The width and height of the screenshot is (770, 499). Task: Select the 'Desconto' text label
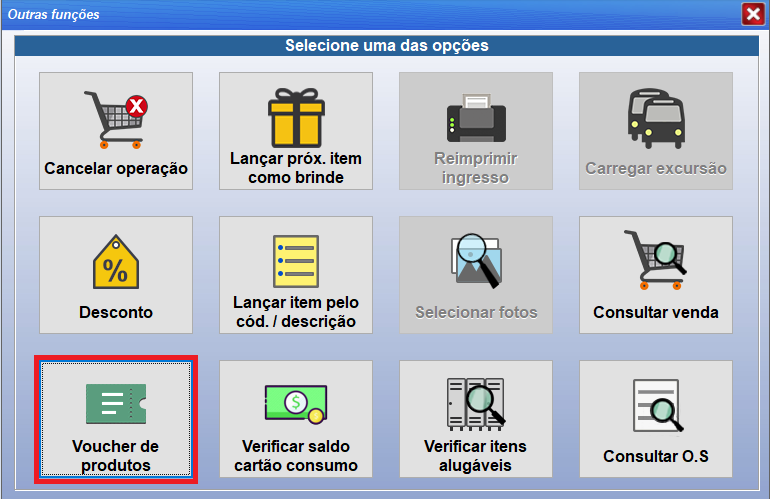click(116, 312)
